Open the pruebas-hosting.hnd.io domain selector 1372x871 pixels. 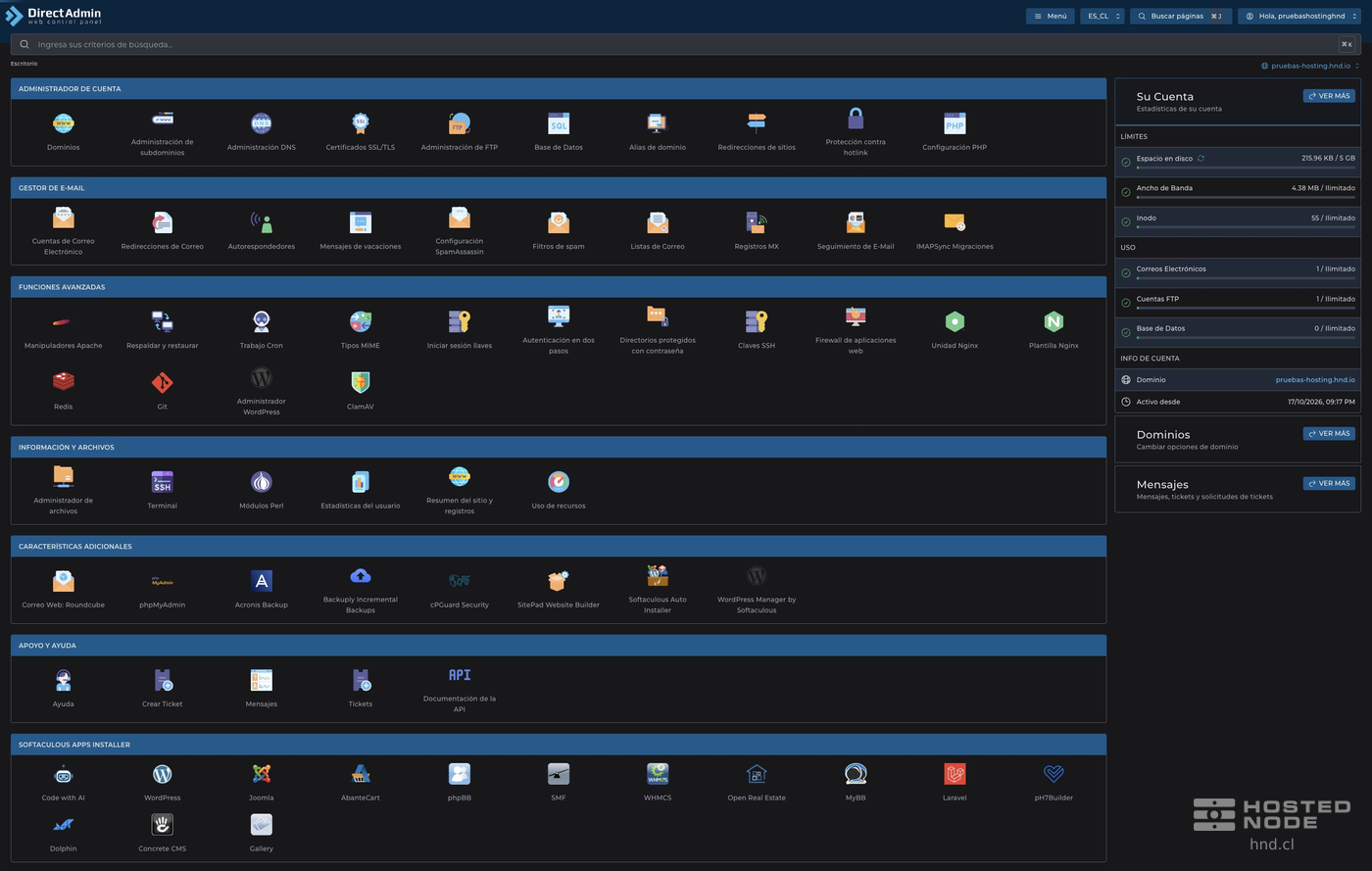point(1310,66)
